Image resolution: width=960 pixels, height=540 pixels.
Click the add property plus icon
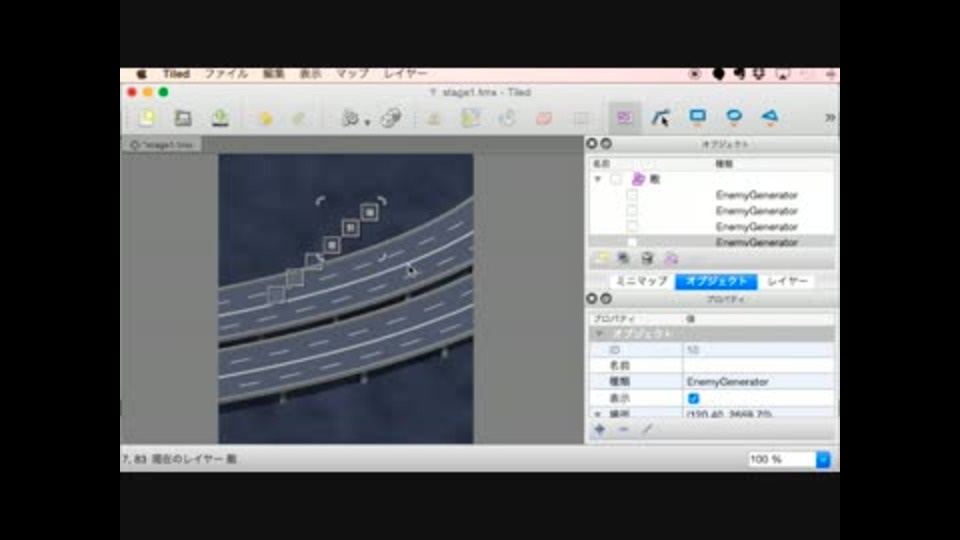coord(599,429)
